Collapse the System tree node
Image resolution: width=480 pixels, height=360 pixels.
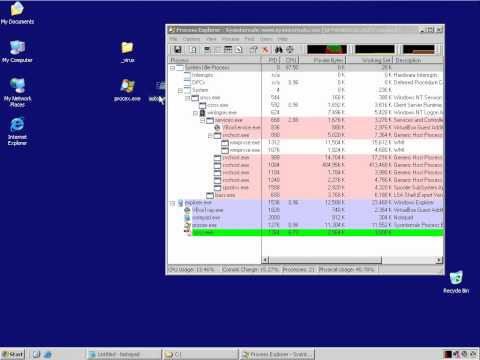180,90
